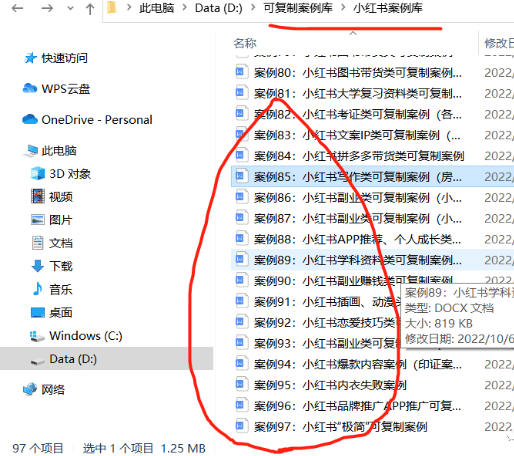
Task: Expand chevron after 此电脑 in breadcrumb
Action: [x=184, y=8]
